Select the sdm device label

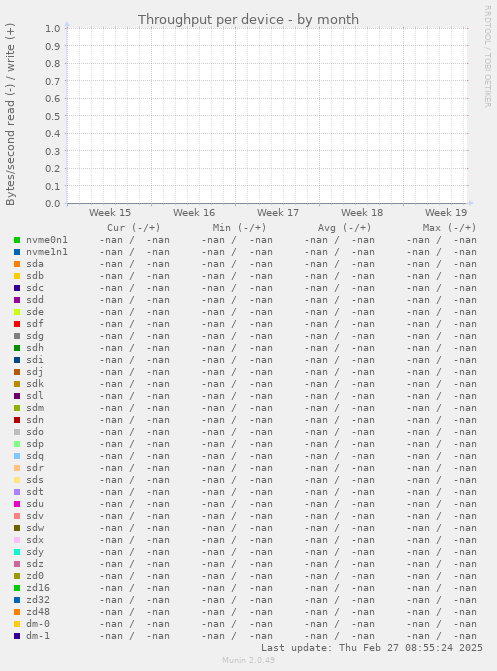tap(35, 408)
